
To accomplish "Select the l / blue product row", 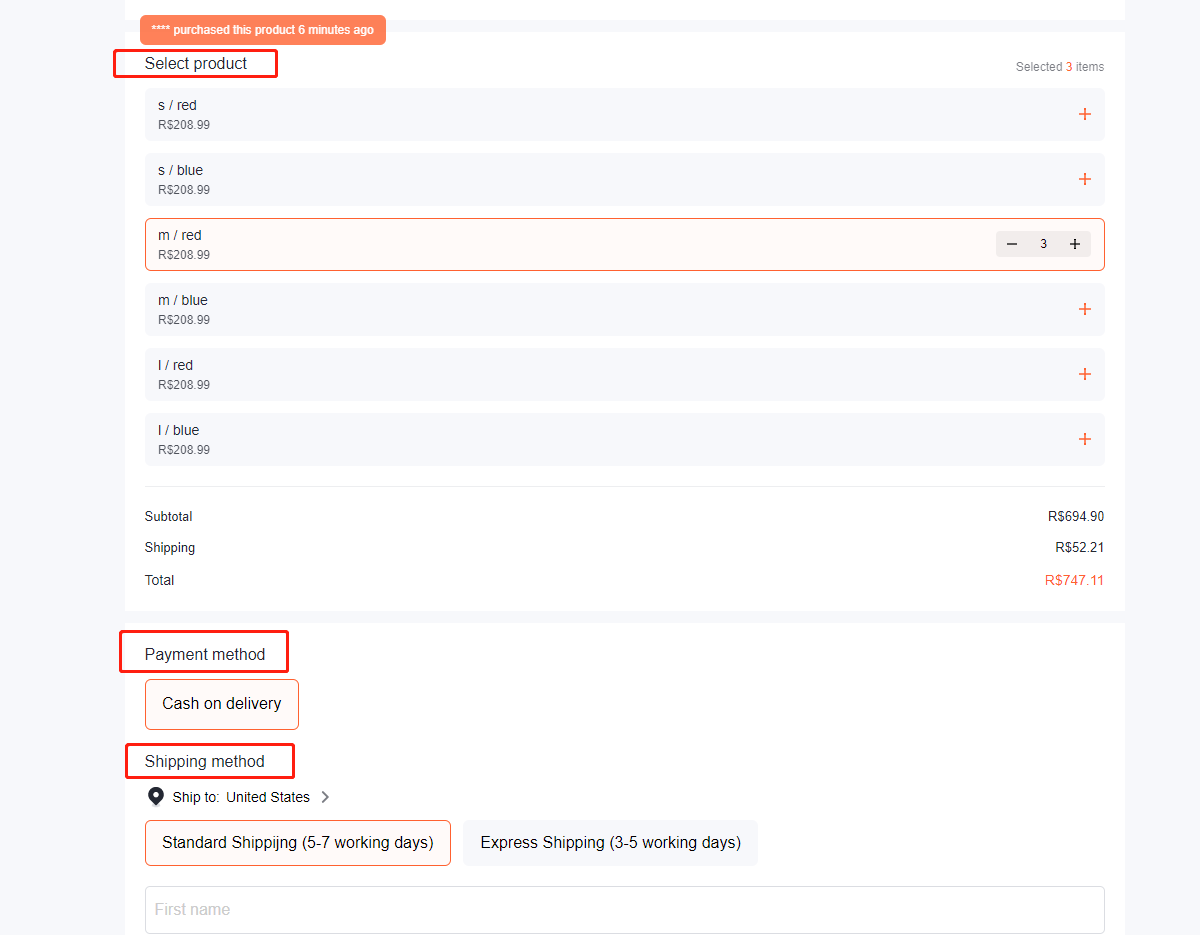I will click(500, 439).
